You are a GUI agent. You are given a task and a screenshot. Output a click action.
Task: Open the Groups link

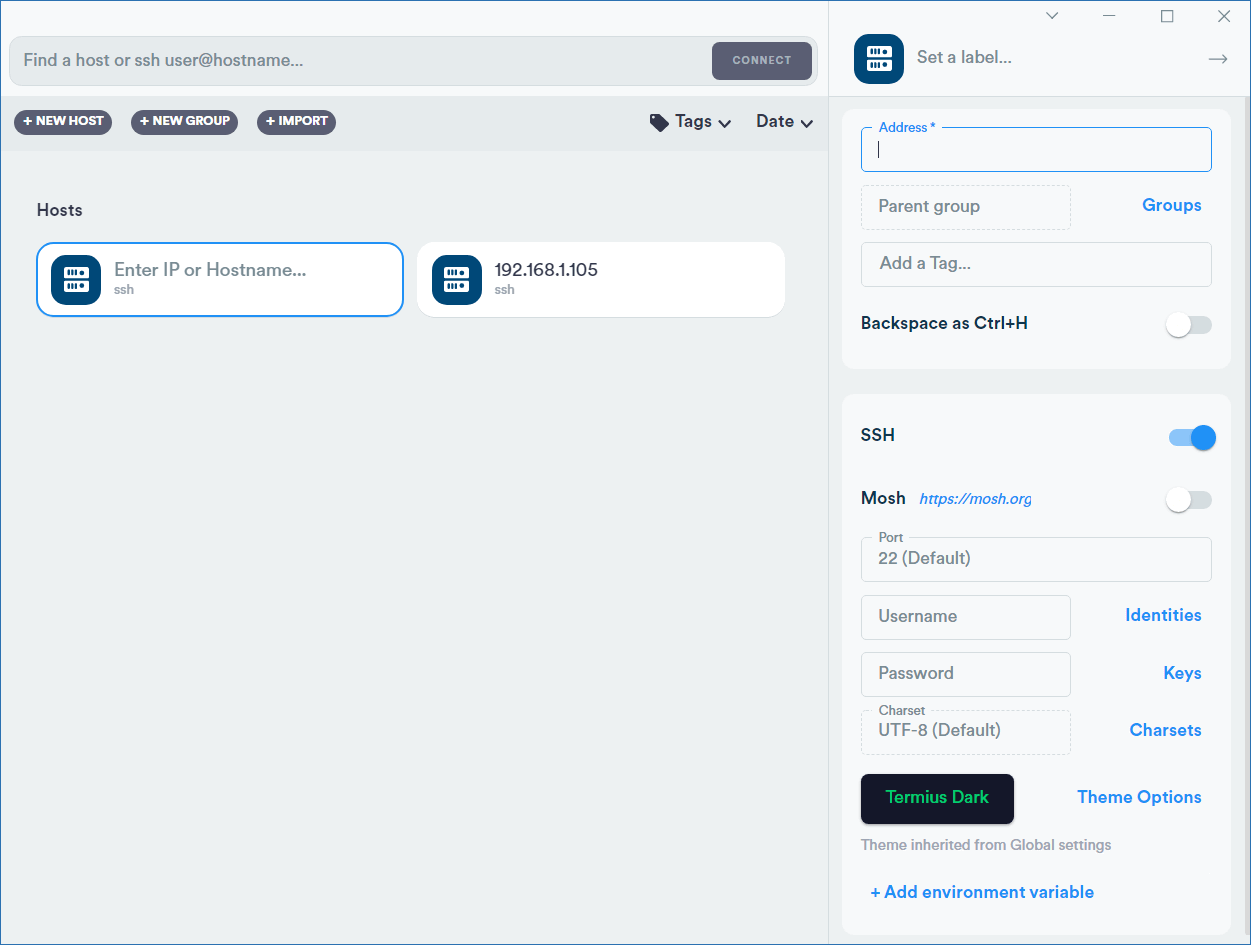point(1172,205)
